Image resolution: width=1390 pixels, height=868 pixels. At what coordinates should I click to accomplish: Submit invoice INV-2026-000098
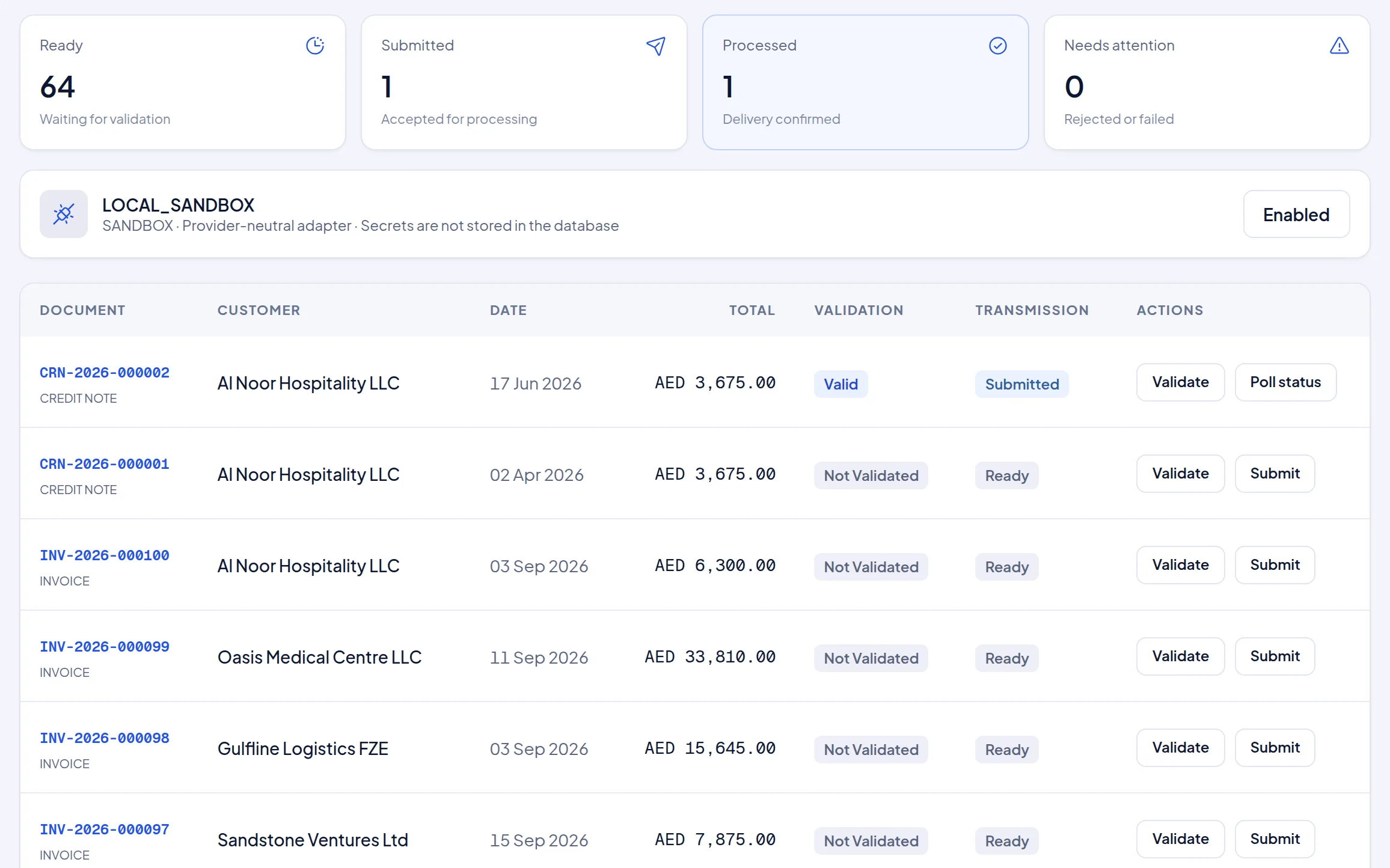[x=1275, y=748]
